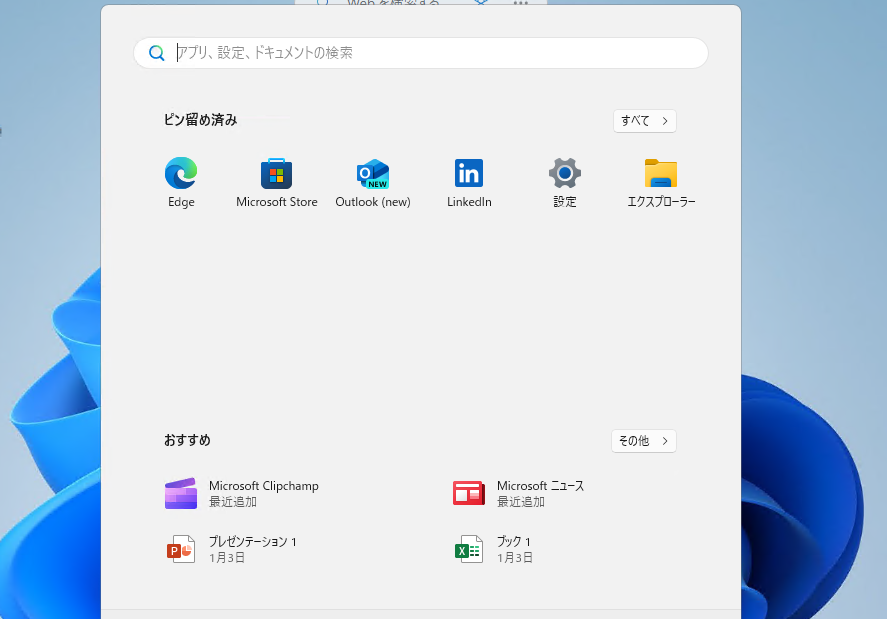Show more recommendations with その他 button
The width and height of the screenshot is (887, 619).
click(x=644, y=441)
